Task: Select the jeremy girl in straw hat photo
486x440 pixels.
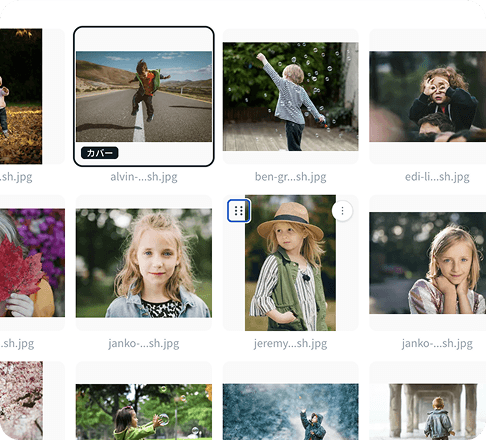Action: [290, 263]
